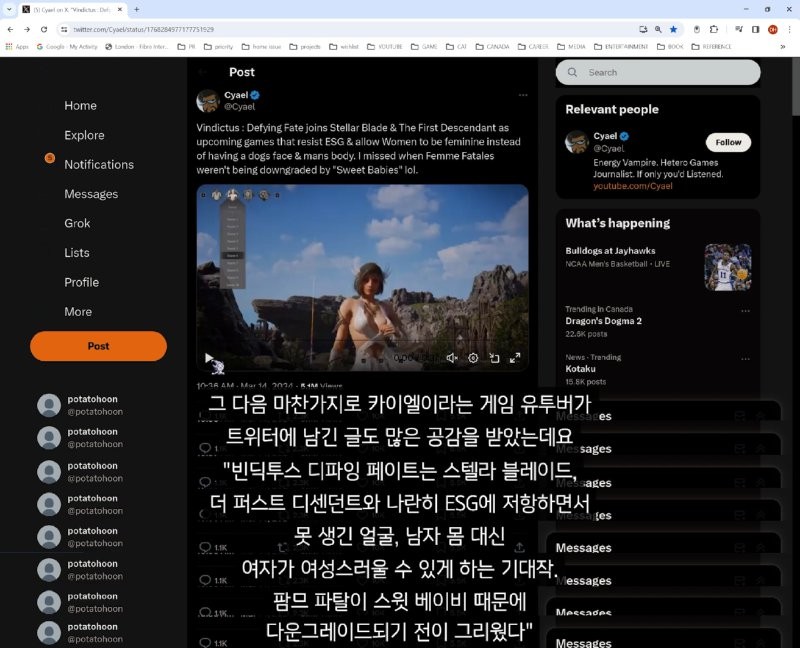
Task: Open the Apps shortcut in bookmarks bar
Action: [17, 46]
